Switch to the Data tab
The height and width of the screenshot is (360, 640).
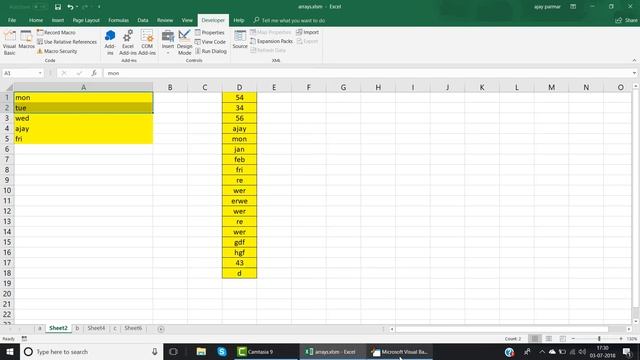(x=143, y=20)
